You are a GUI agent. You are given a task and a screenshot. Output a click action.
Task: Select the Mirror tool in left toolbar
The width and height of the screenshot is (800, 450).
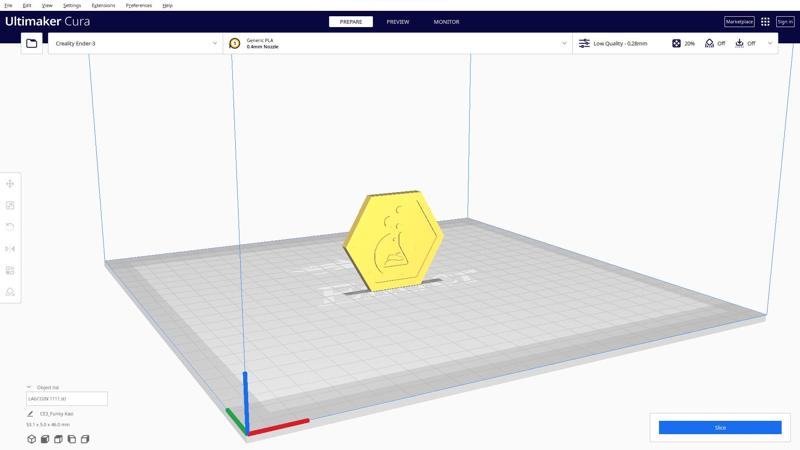pyautogui.click(x=10, y=248)
